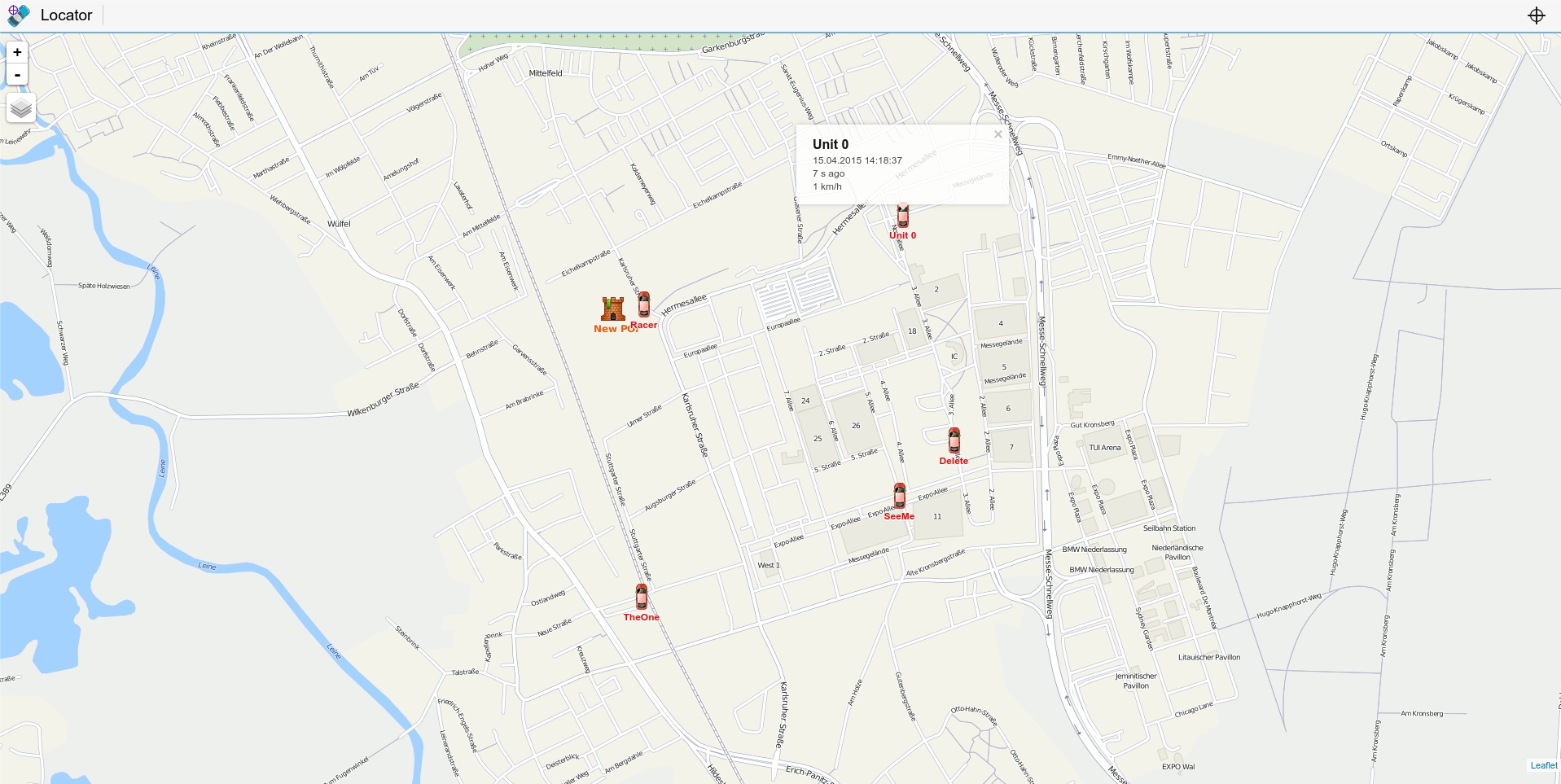Screen dimensions: 1561x784
Task: Click the Locator car logo
Action: click(18, 15)
